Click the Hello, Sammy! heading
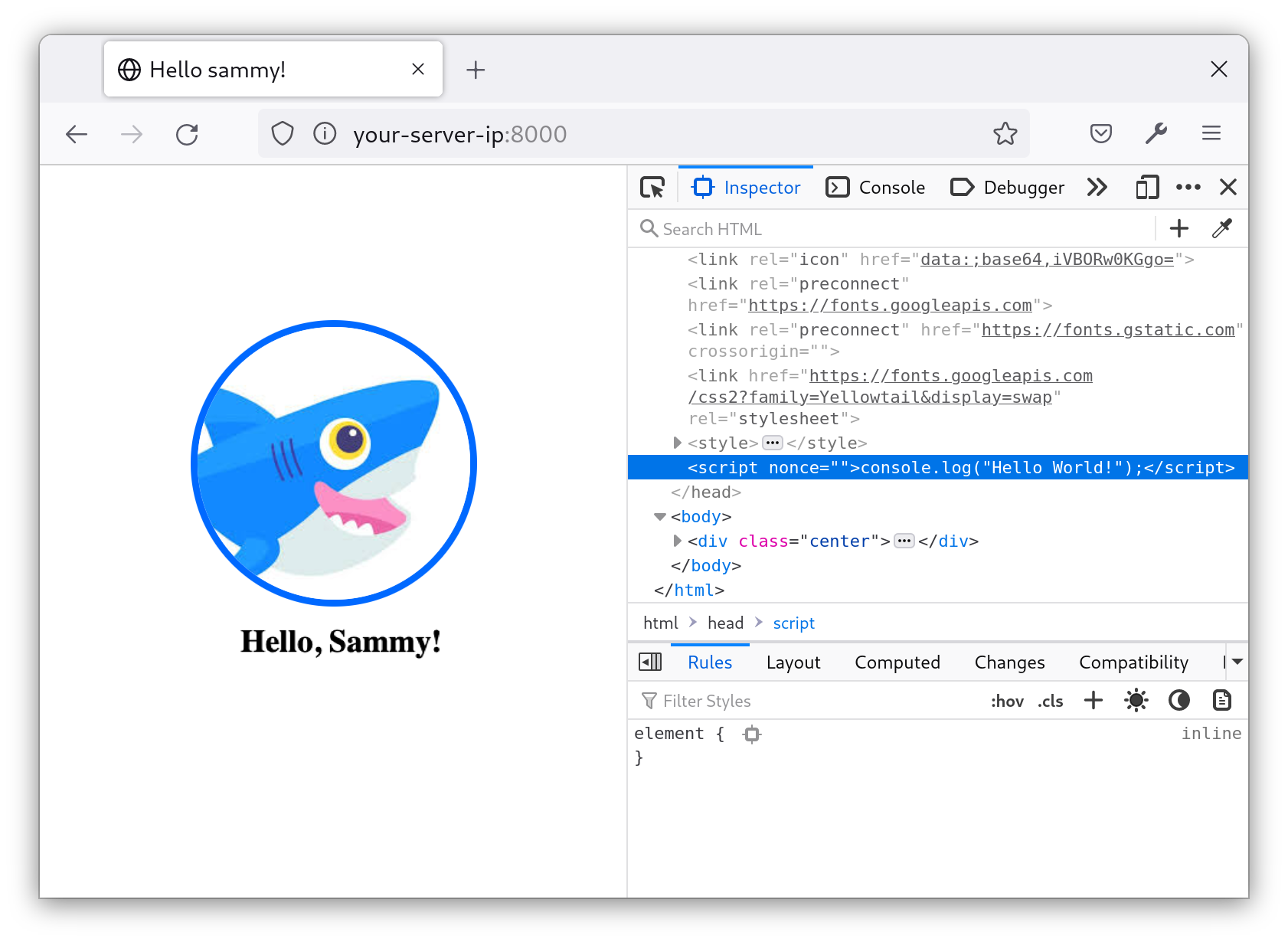Image resolution: width=1288 pixels, height=942 pixels. (x=341, y=642)
